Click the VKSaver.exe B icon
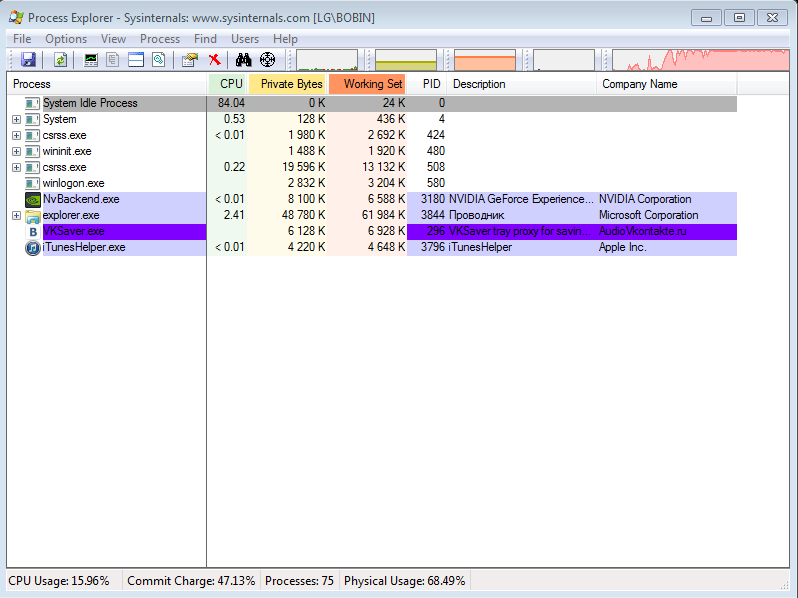This screenshot has height=598, width=798. (x=33, y=232)
